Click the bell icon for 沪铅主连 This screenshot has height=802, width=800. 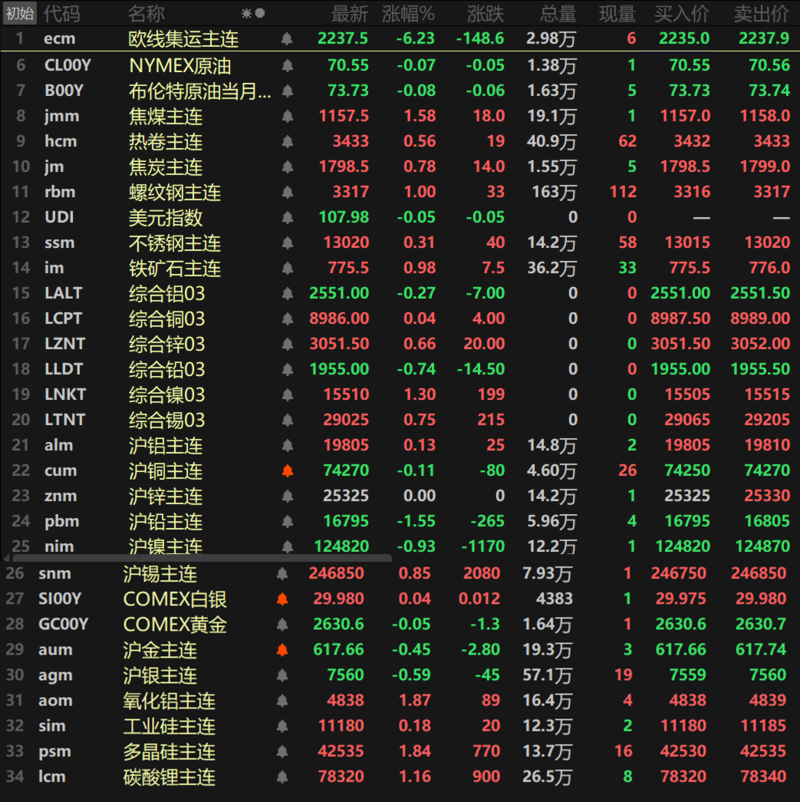pos(287,521)
